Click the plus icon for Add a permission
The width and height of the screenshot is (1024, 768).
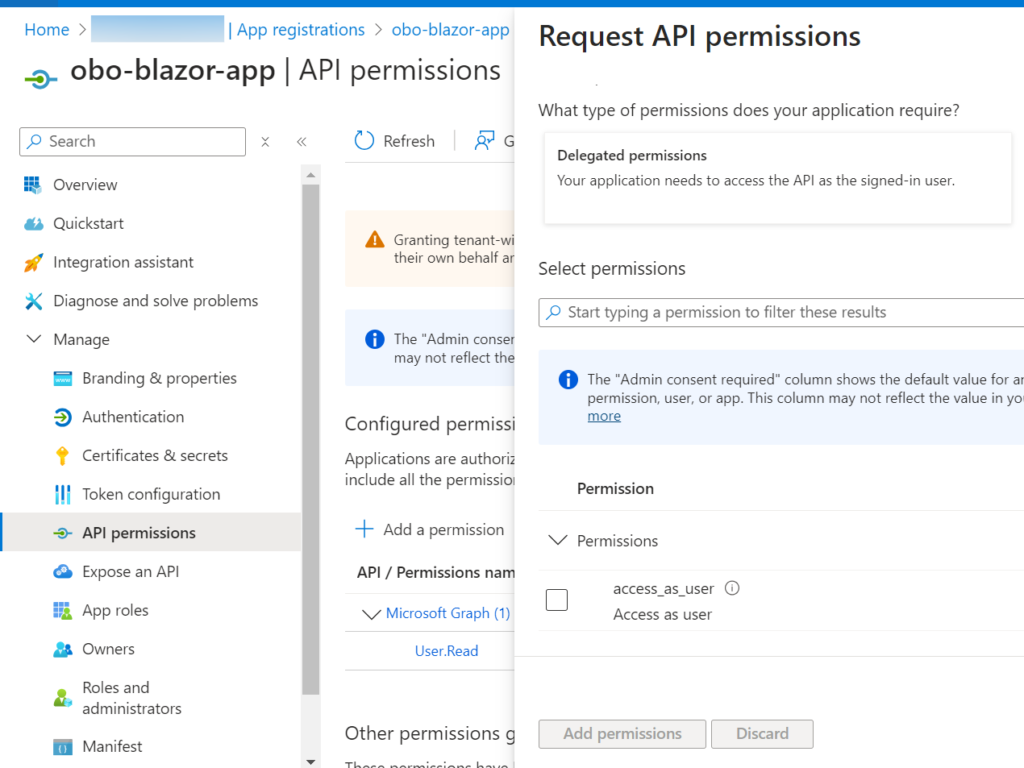[364, 529]
